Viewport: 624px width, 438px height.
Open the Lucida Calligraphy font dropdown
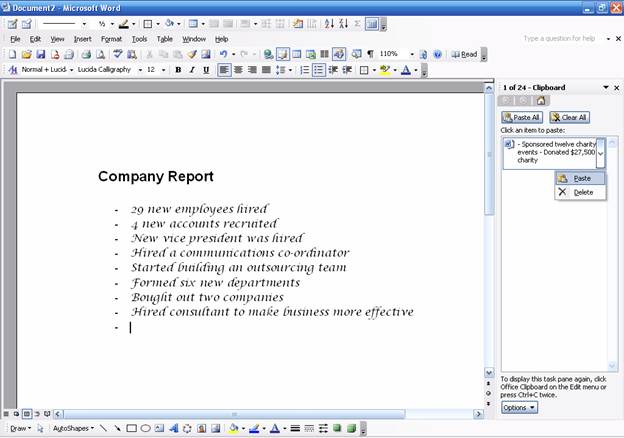(139, 70)
